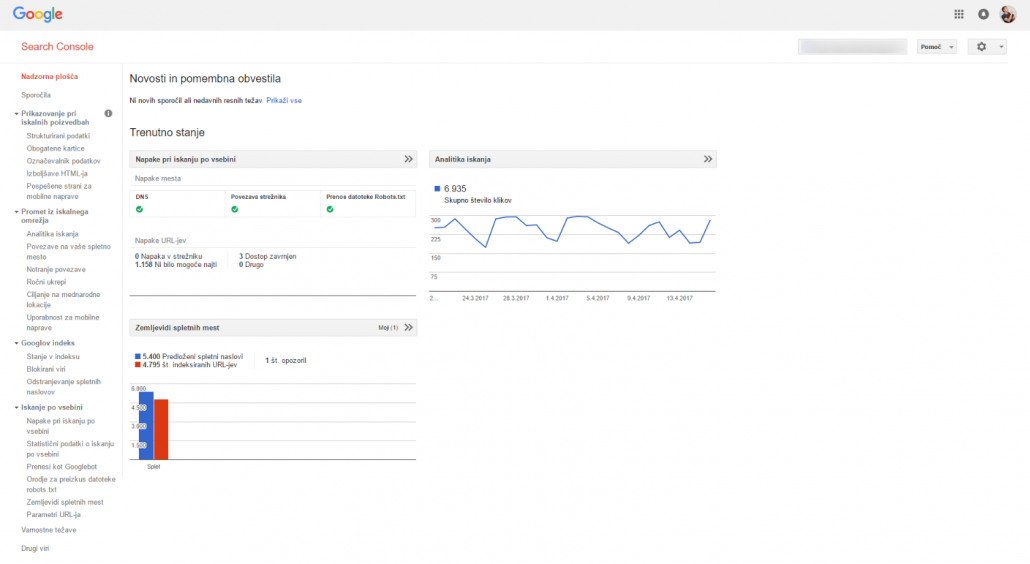
Task: Click the Prikaži vse link
Action: (x=284, y=101)
